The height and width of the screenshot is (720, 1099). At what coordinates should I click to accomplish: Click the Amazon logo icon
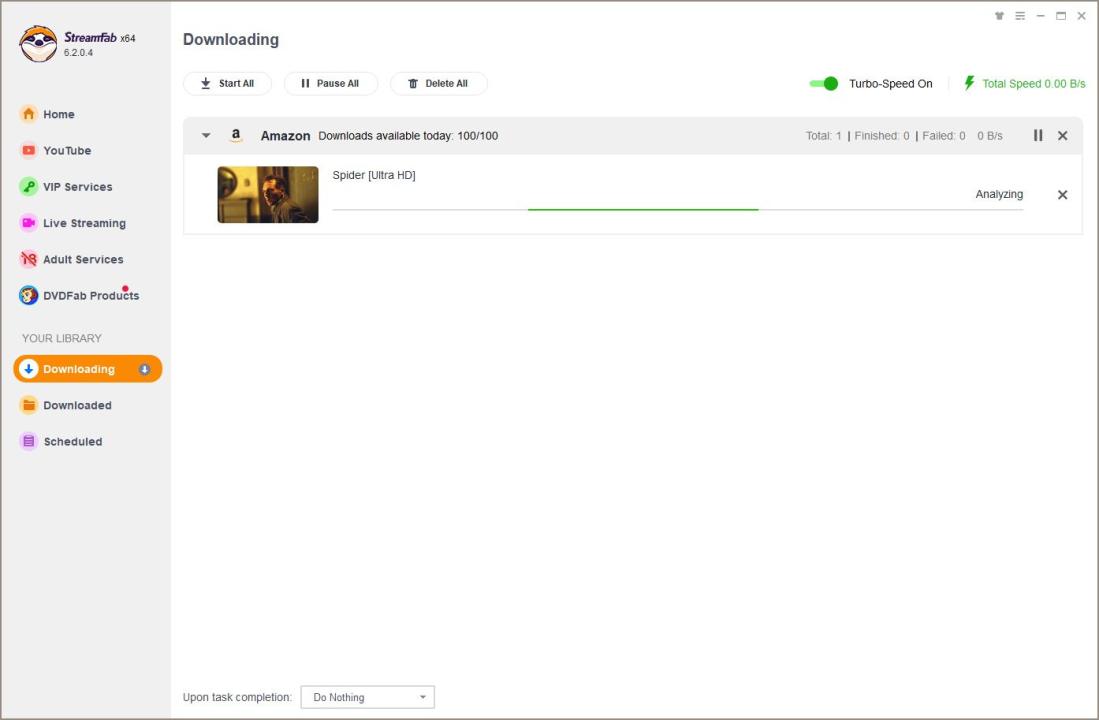pos(236,136)
